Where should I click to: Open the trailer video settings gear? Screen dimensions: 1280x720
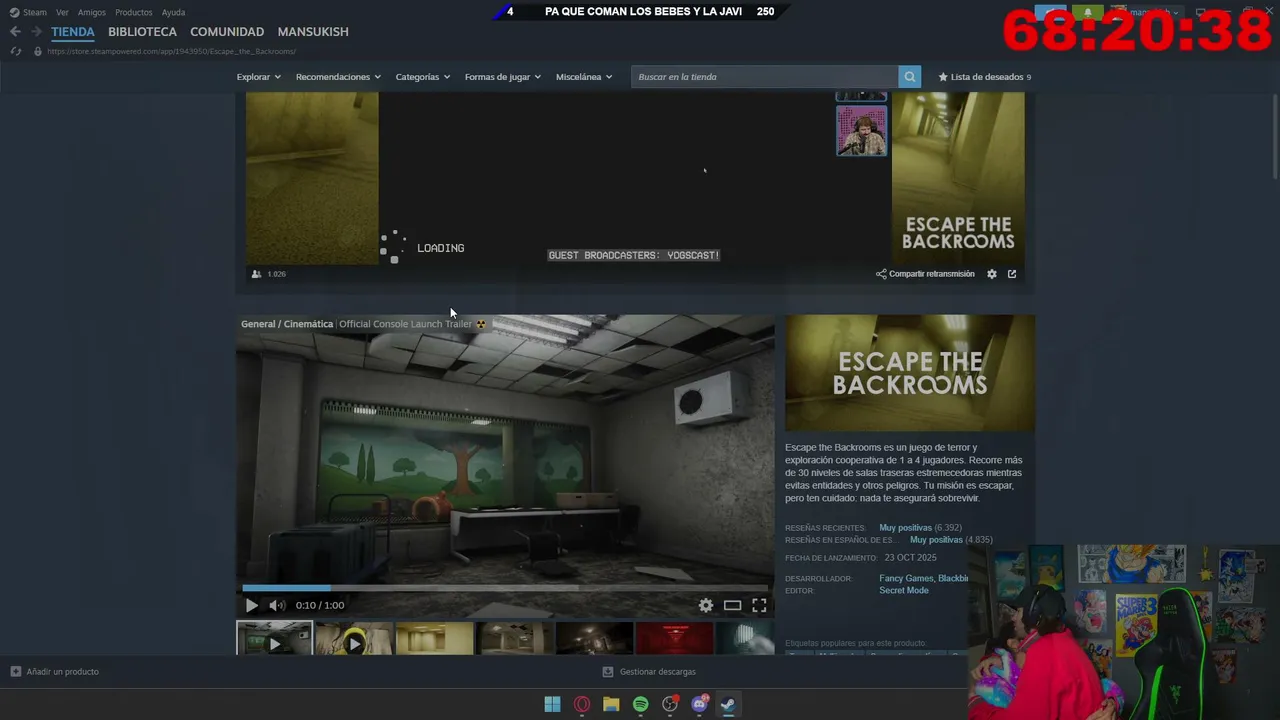pos(706,605)
